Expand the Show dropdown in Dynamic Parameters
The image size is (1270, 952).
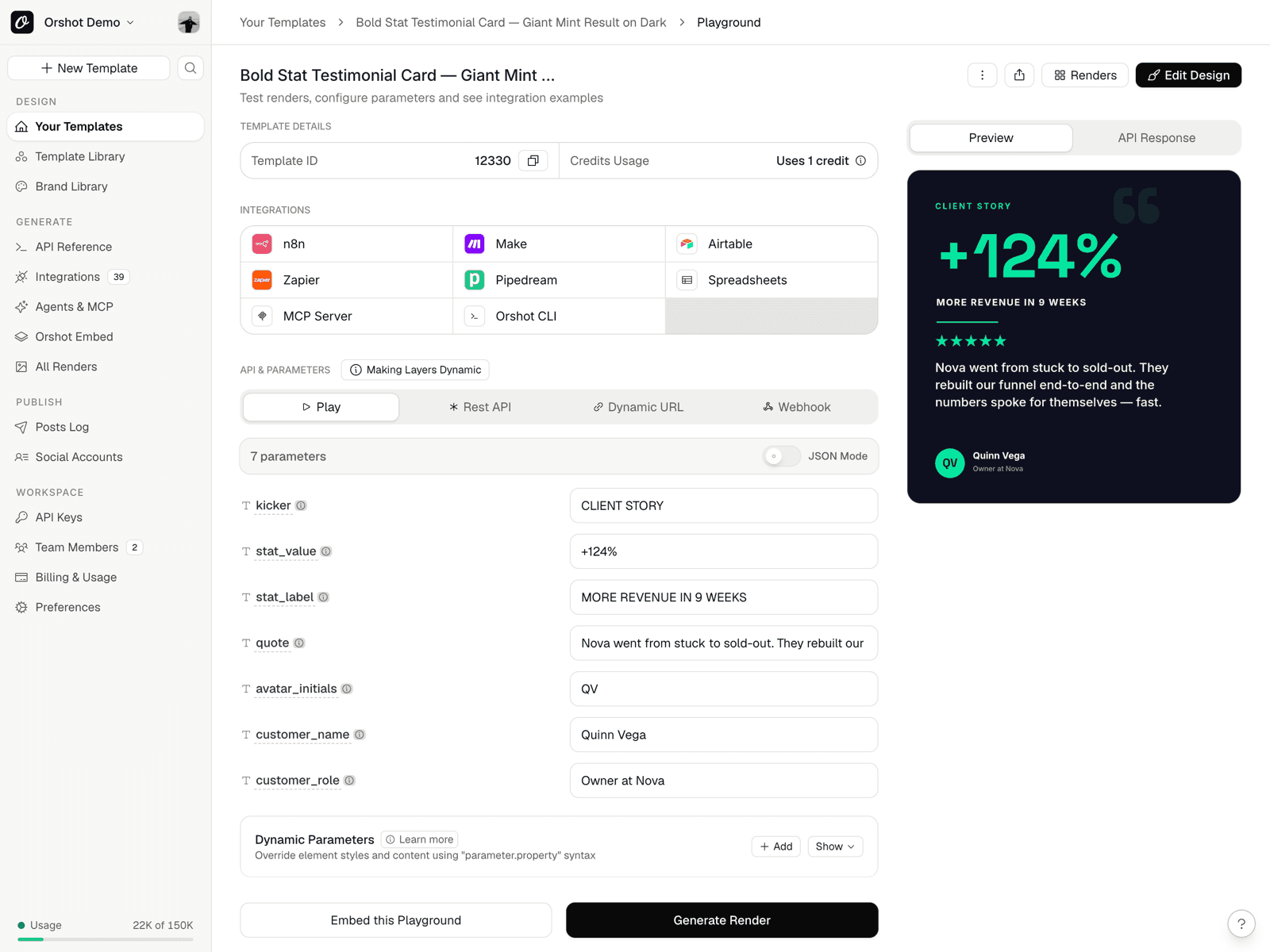pyautogui.click(x=835, y=846)
